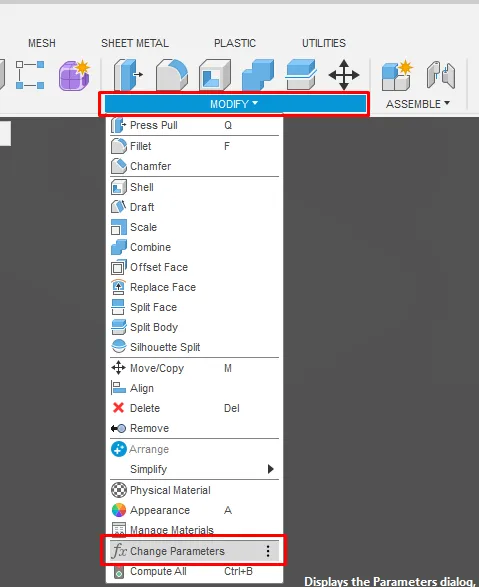The image size is (479, 587).
Task: Click the Draft menu icon
Action: pos(118,206)
